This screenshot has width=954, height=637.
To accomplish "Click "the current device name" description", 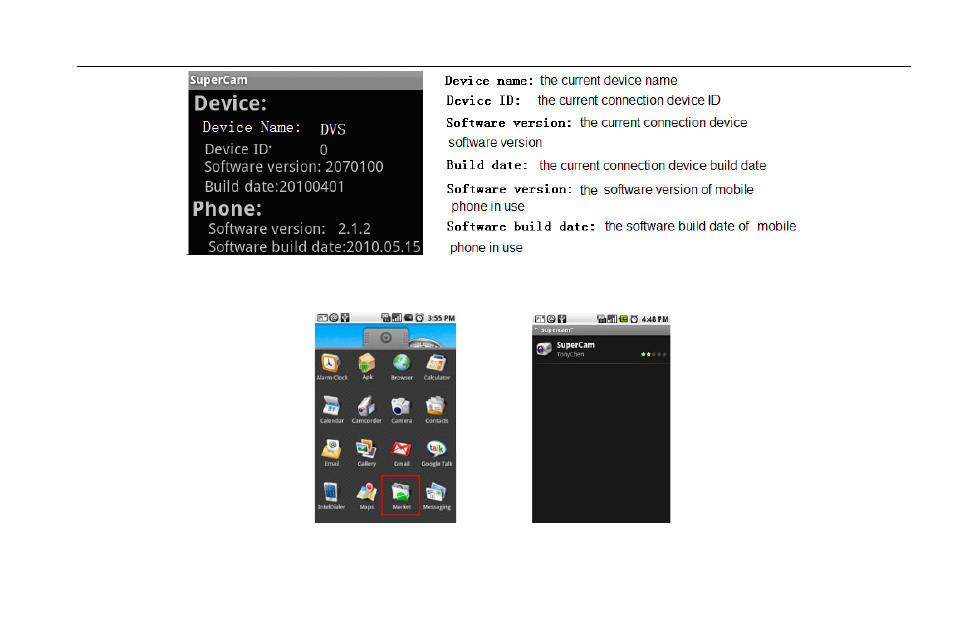I will [608, 80].
